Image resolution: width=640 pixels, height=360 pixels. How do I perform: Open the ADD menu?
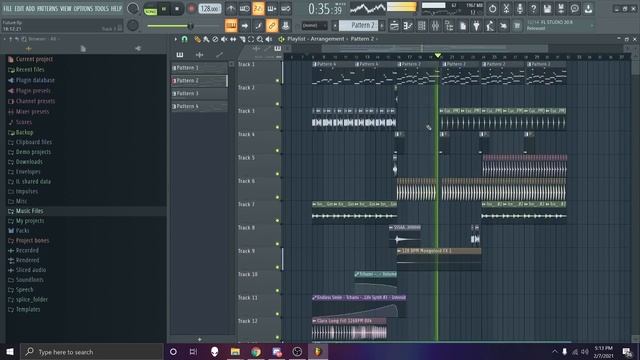(30, 9)
